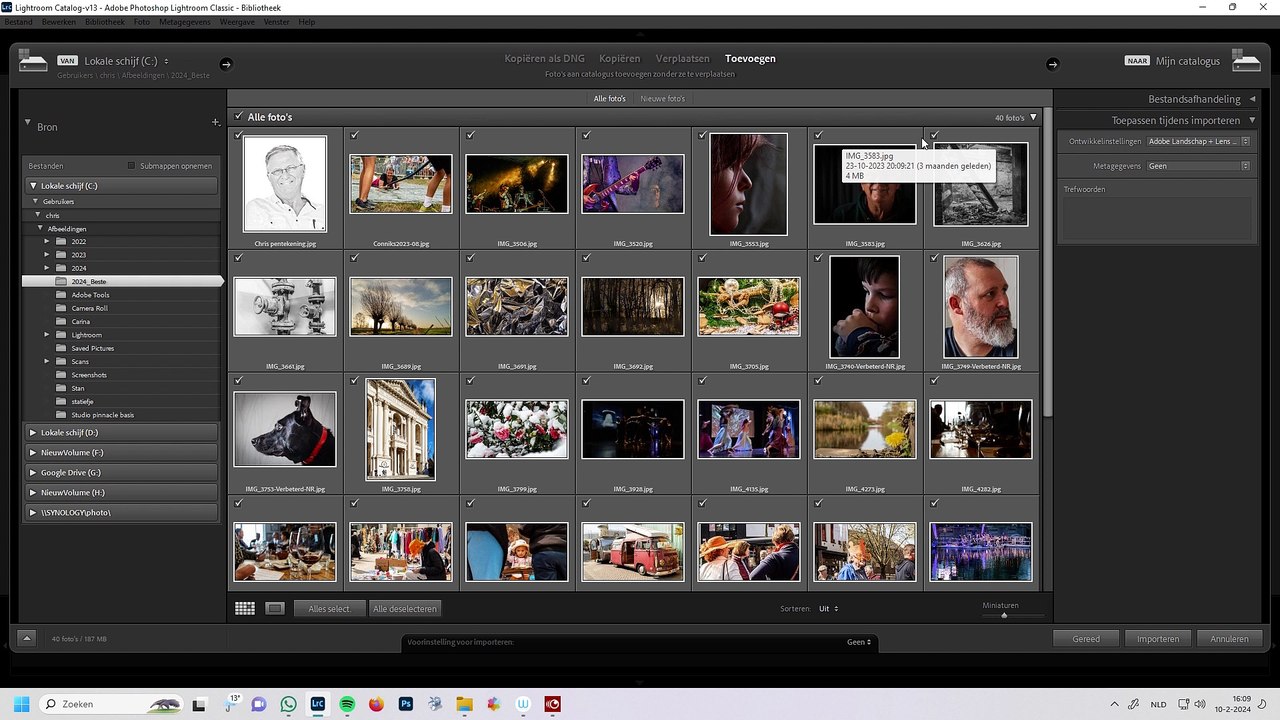Open Spotify from the taskbar
This screenshot has height=720, width=1280.
click(347, 704)
